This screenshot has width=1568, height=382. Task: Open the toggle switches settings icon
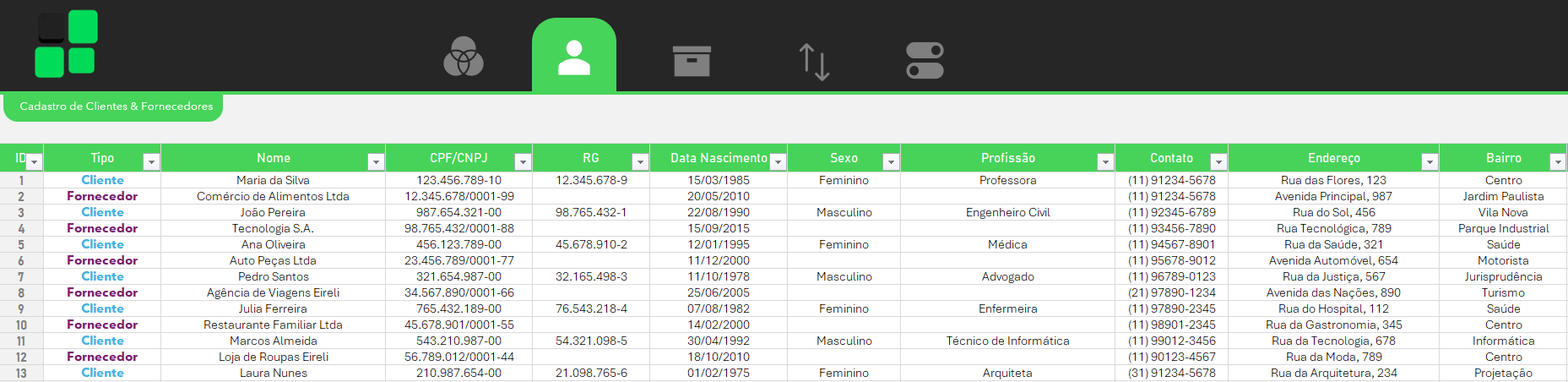coord(925,61)
